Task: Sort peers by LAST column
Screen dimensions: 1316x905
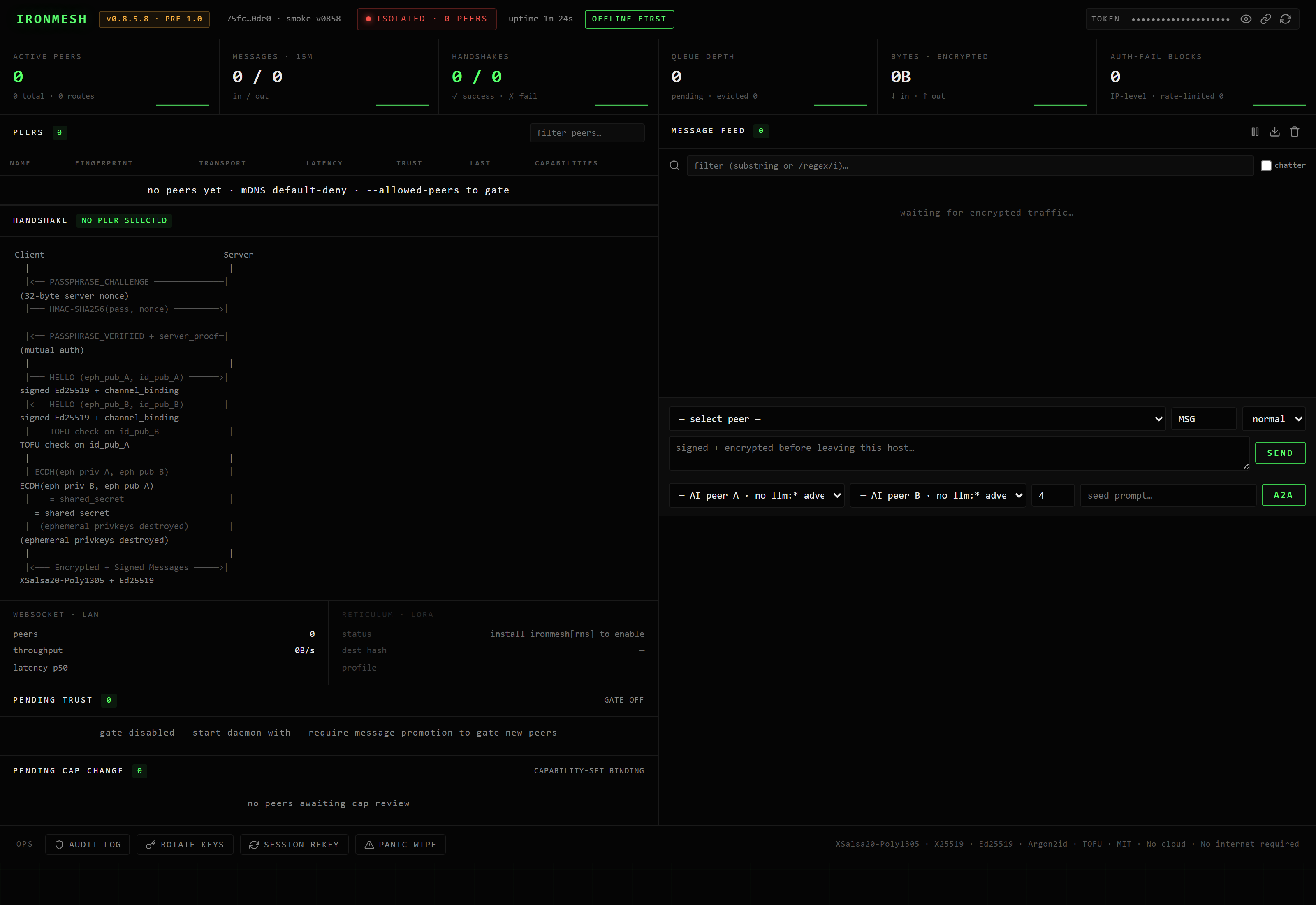Action: 480,163
